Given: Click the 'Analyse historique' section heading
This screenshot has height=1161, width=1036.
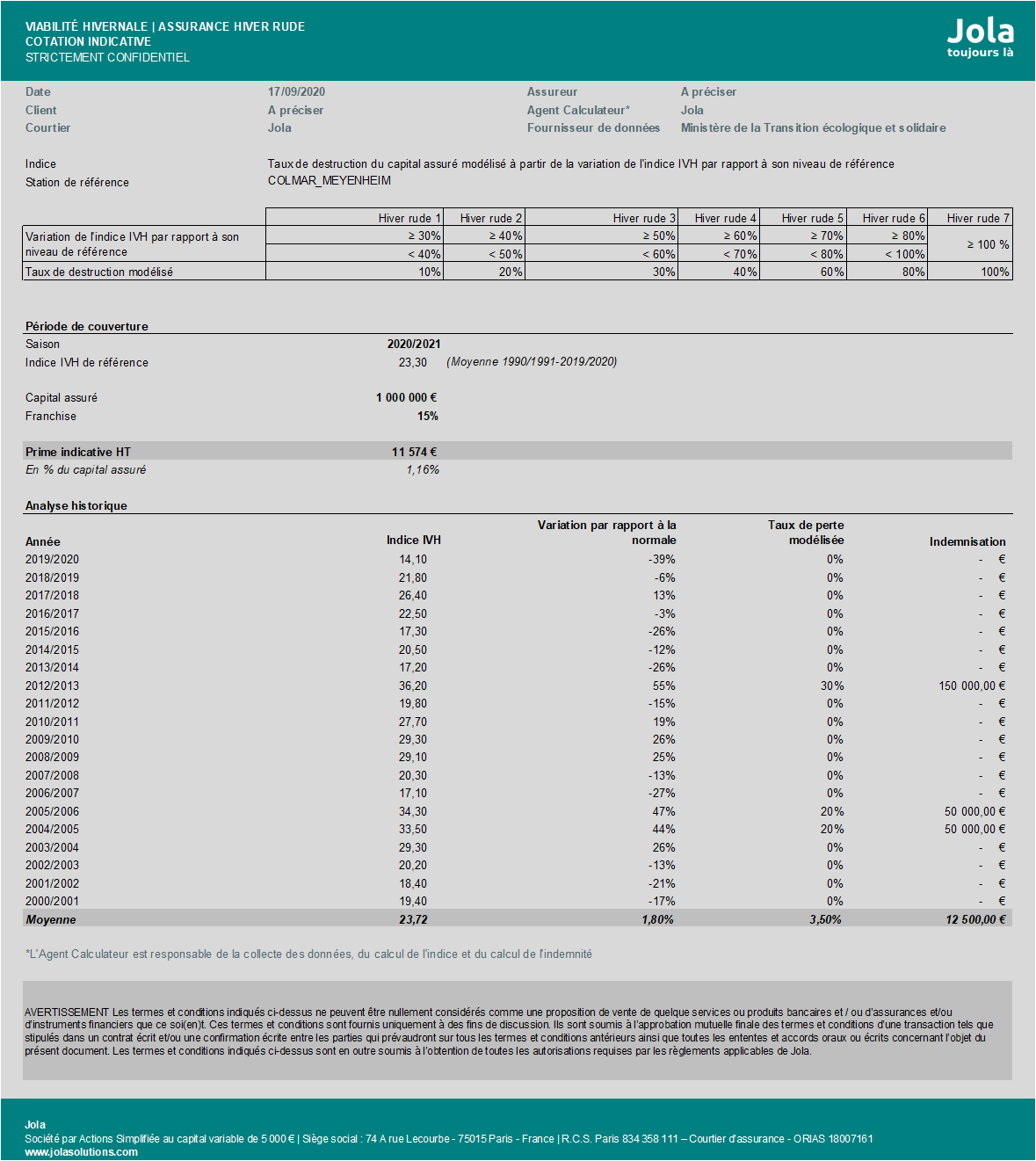Looking at the screenshot, I should pos(76,505).
